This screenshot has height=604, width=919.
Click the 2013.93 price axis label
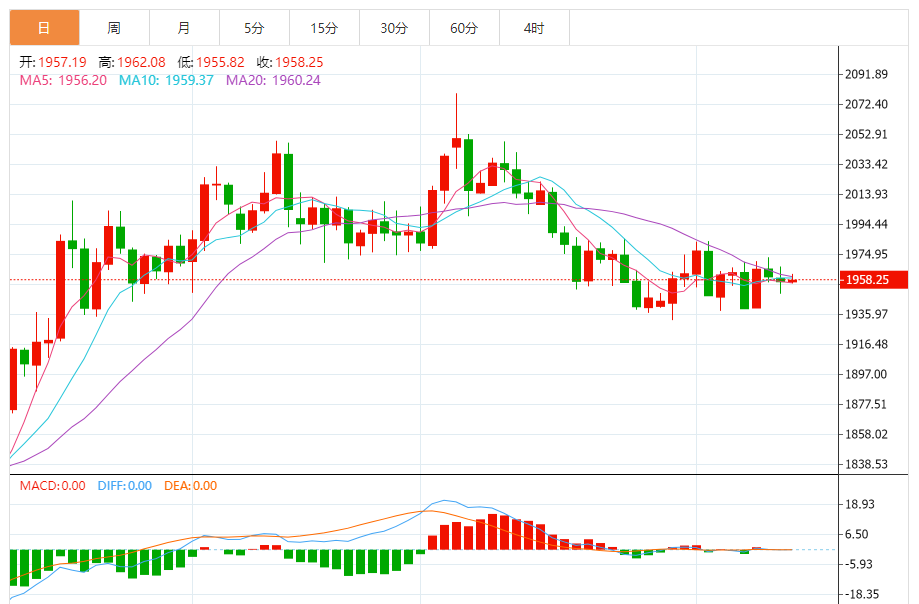[x=866, y=194]
